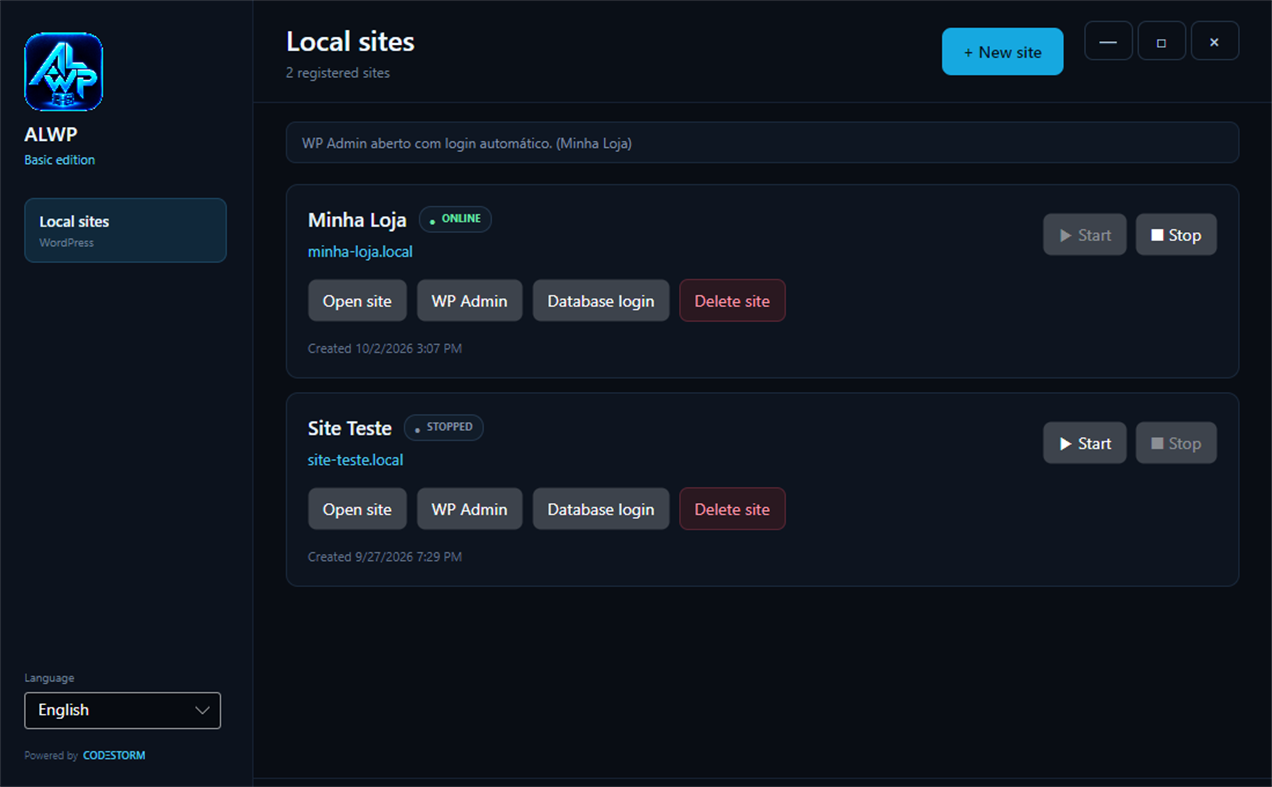Create a new site with + New site
1272x787 pixels.
[x=1002, y=52]
